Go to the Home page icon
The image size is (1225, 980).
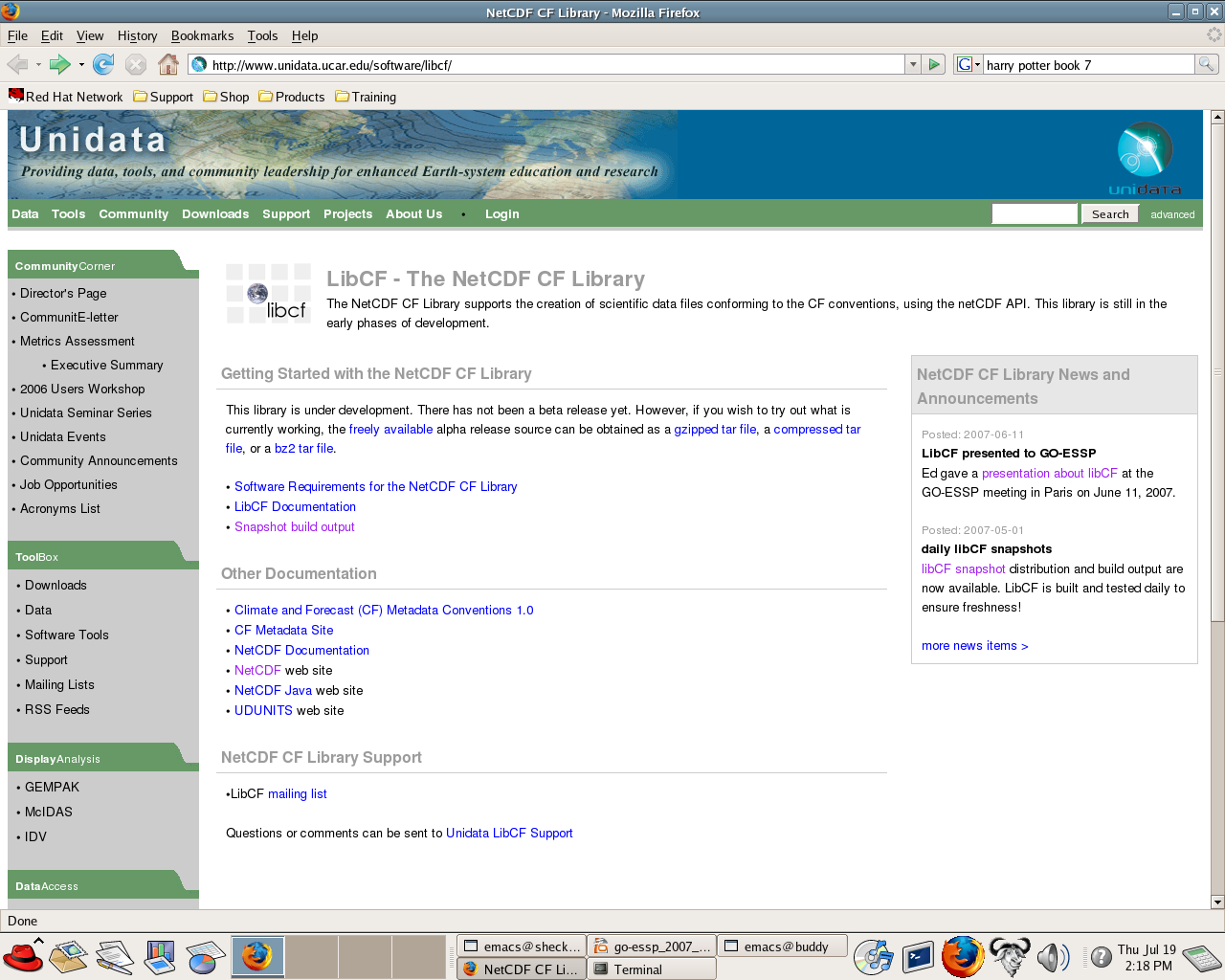(x=168, y=64)
